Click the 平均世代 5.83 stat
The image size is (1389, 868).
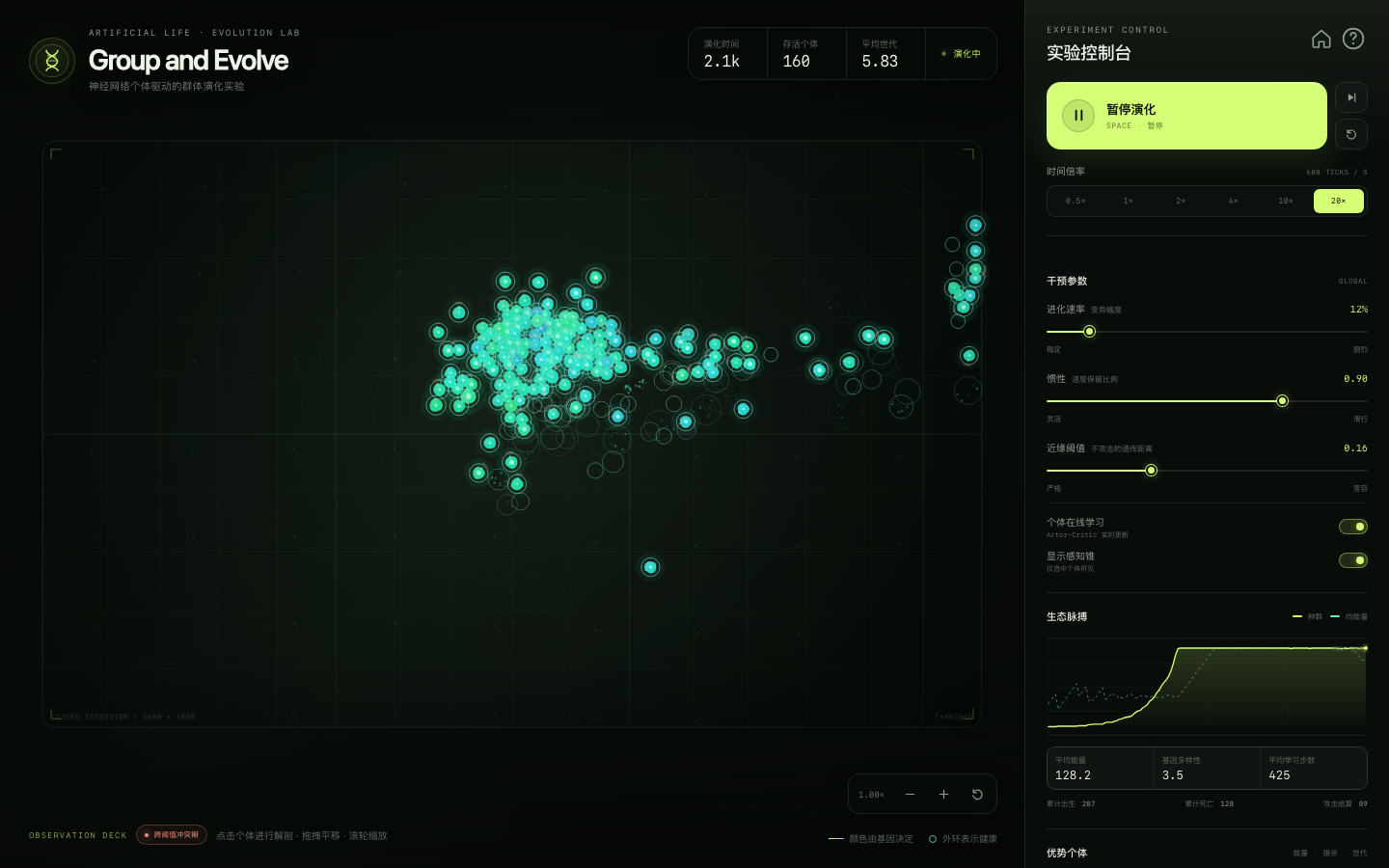pyautogui.click(x=885, y=54)
